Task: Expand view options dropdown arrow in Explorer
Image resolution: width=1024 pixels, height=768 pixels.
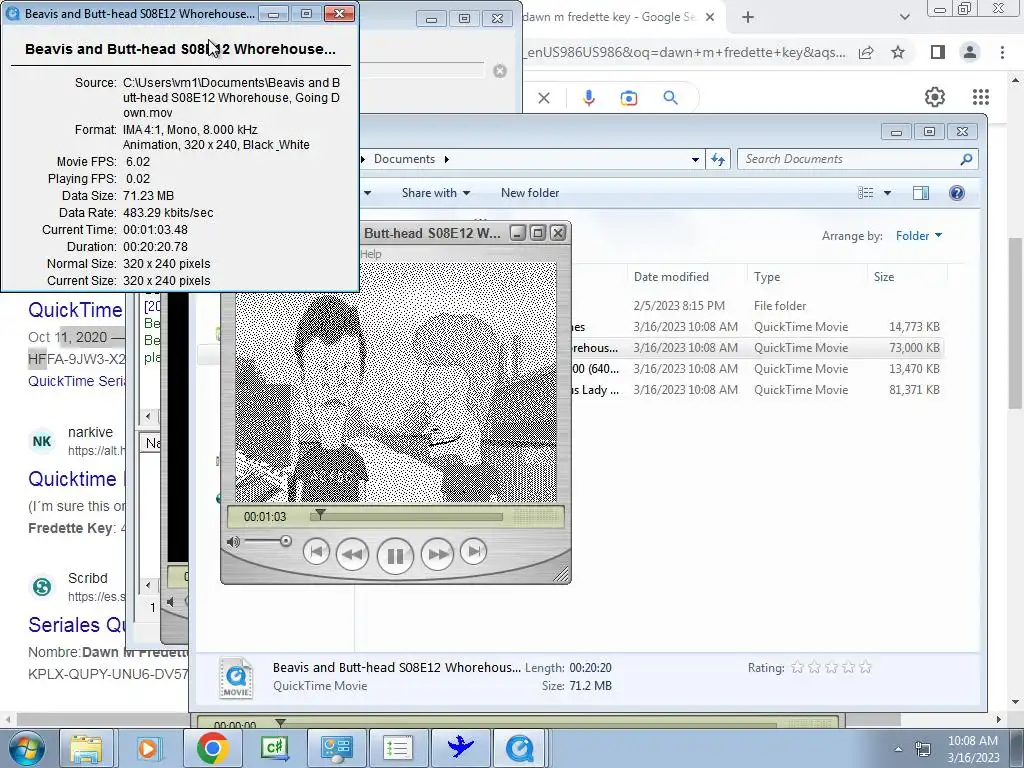Action: 887,193
